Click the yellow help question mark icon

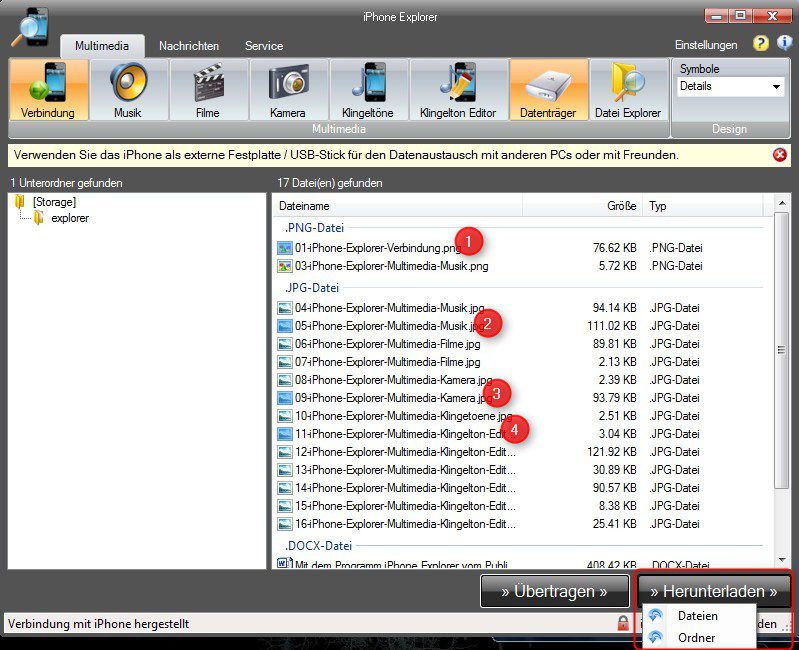pos(761,44)
